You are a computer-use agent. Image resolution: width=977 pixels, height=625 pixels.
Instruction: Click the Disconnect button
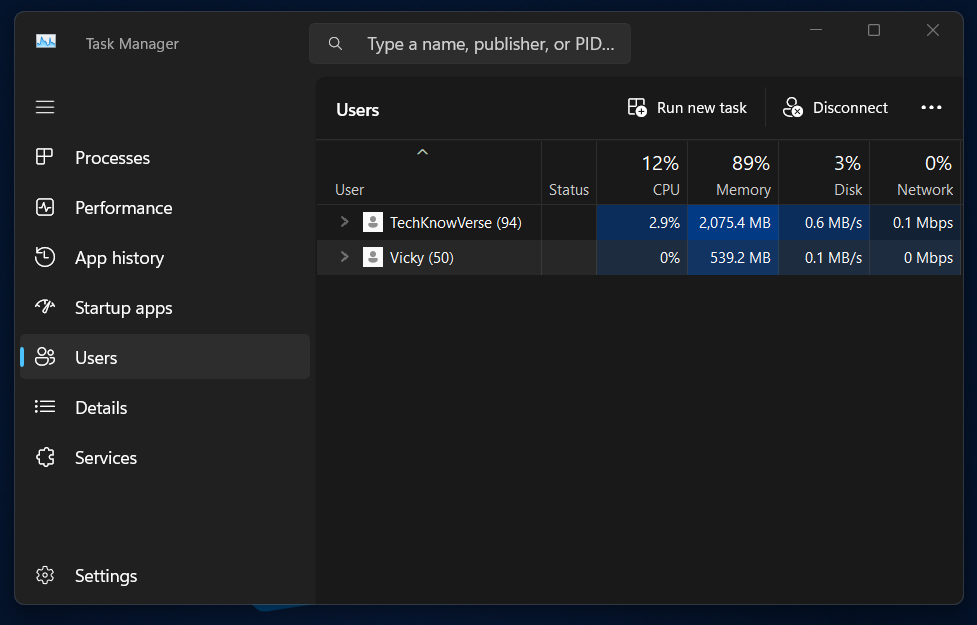click(835, 108)
